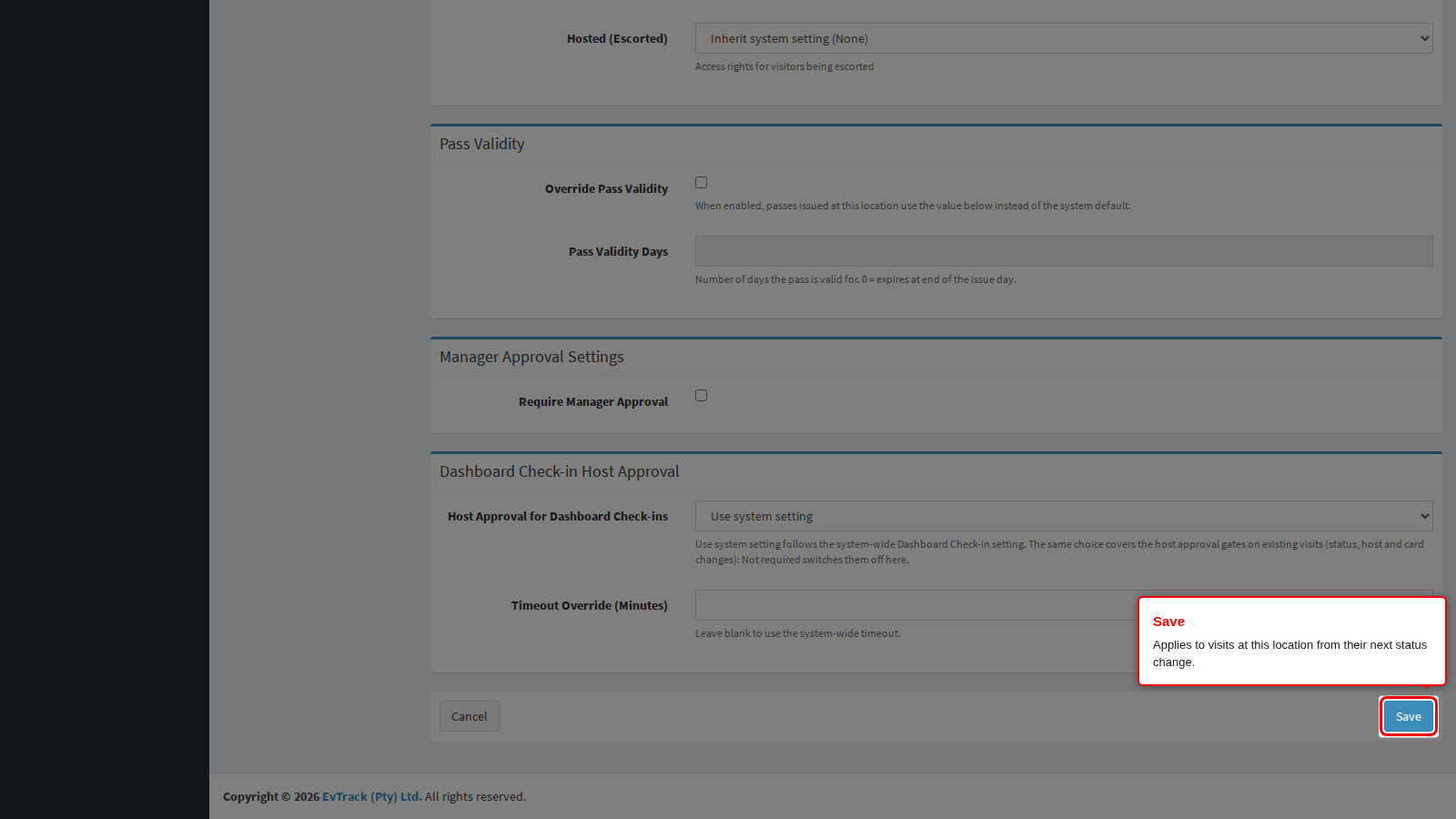Viewport: 1456px width, 819px height.
Task: Click the 'When enabled, passes issued' help text
Action: tap(913, 206)
